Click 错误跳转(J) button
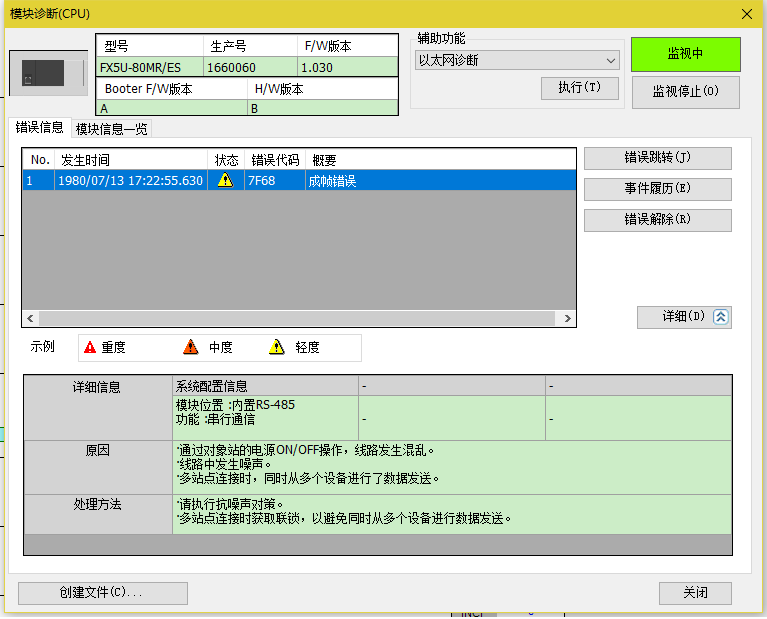The image size is (767, 619). pyautogui.click(x=657, y=158)
